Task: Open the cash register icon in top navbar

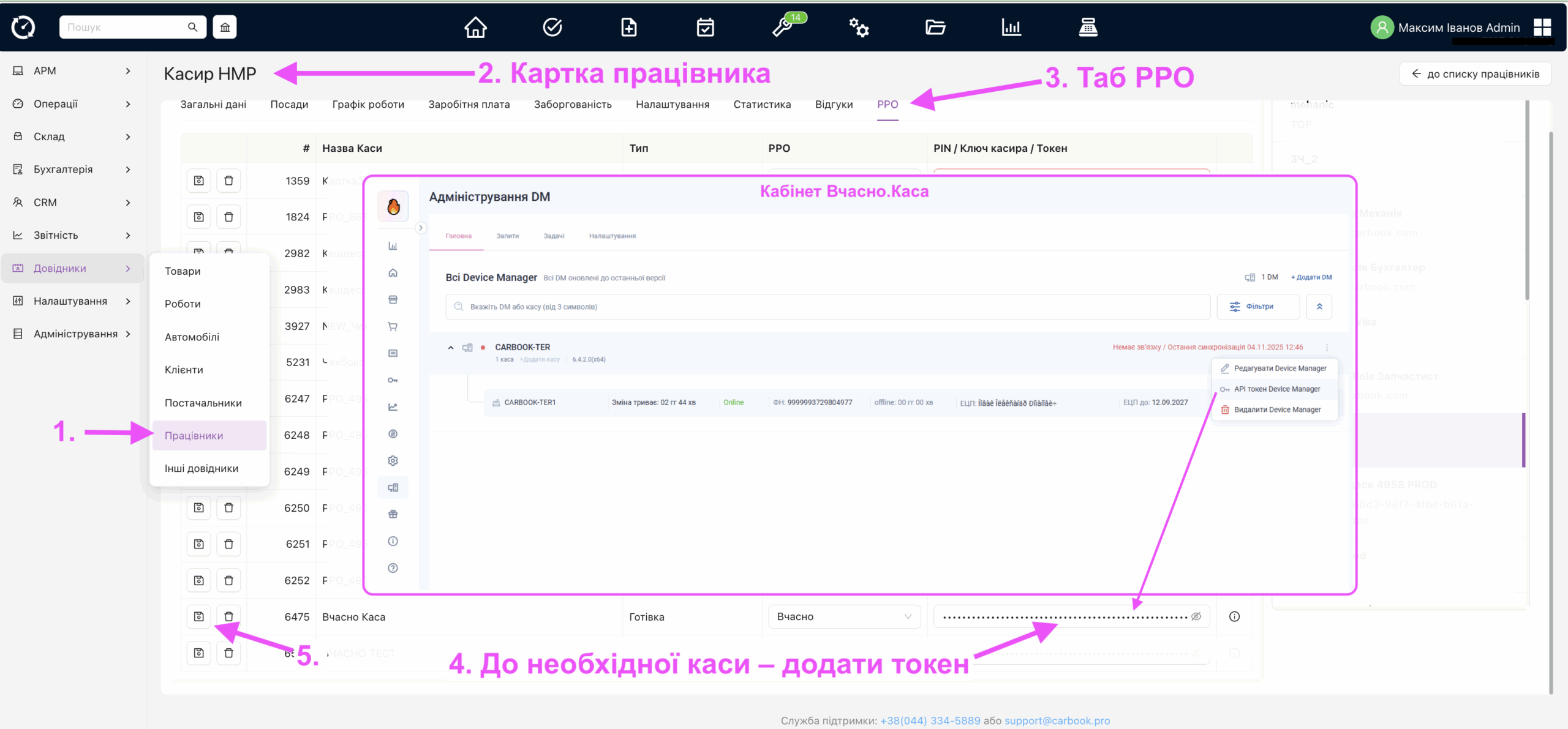Action: click(1088, 27)
